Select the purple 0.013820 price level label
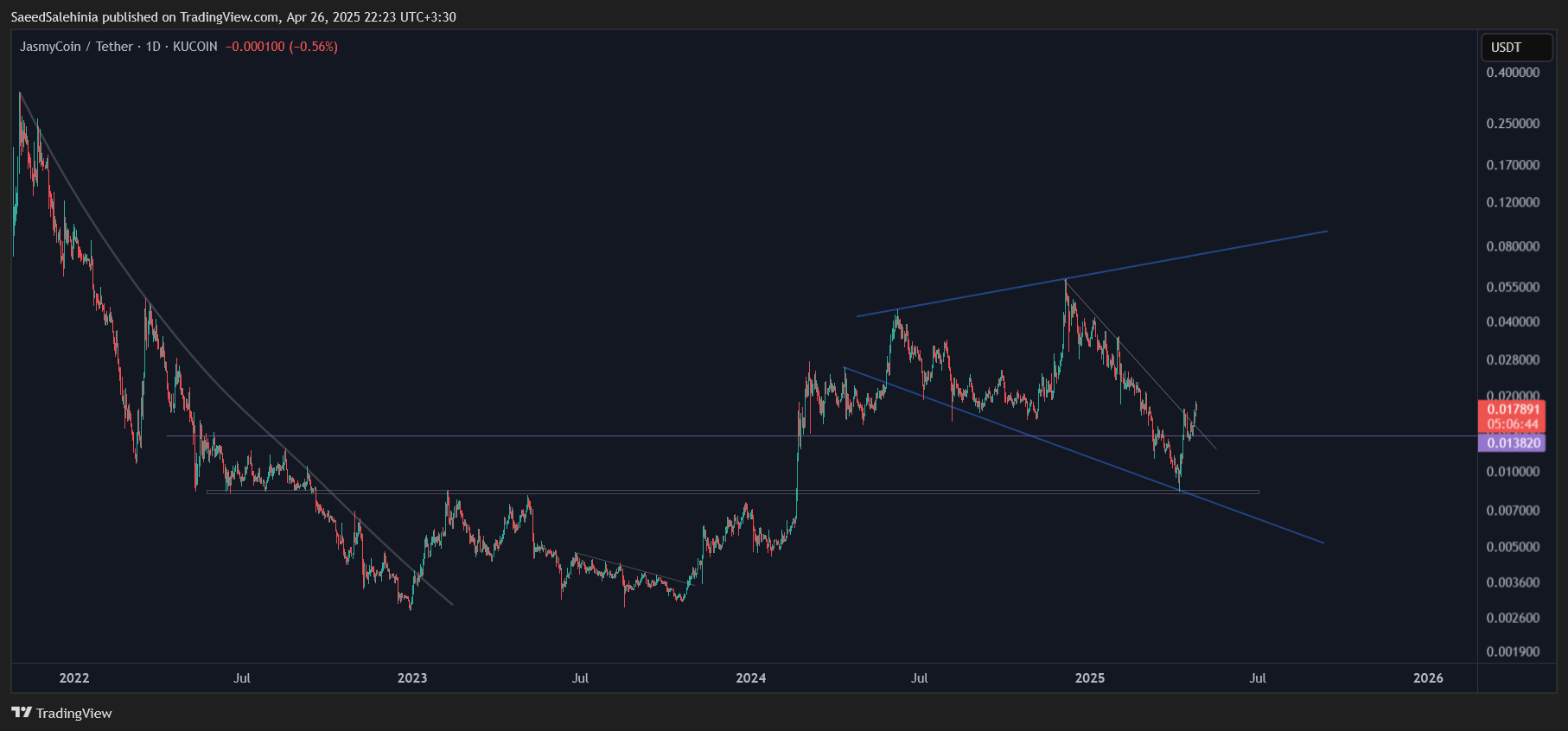This screenshot has width=1568, height=731. point(1513,443)
